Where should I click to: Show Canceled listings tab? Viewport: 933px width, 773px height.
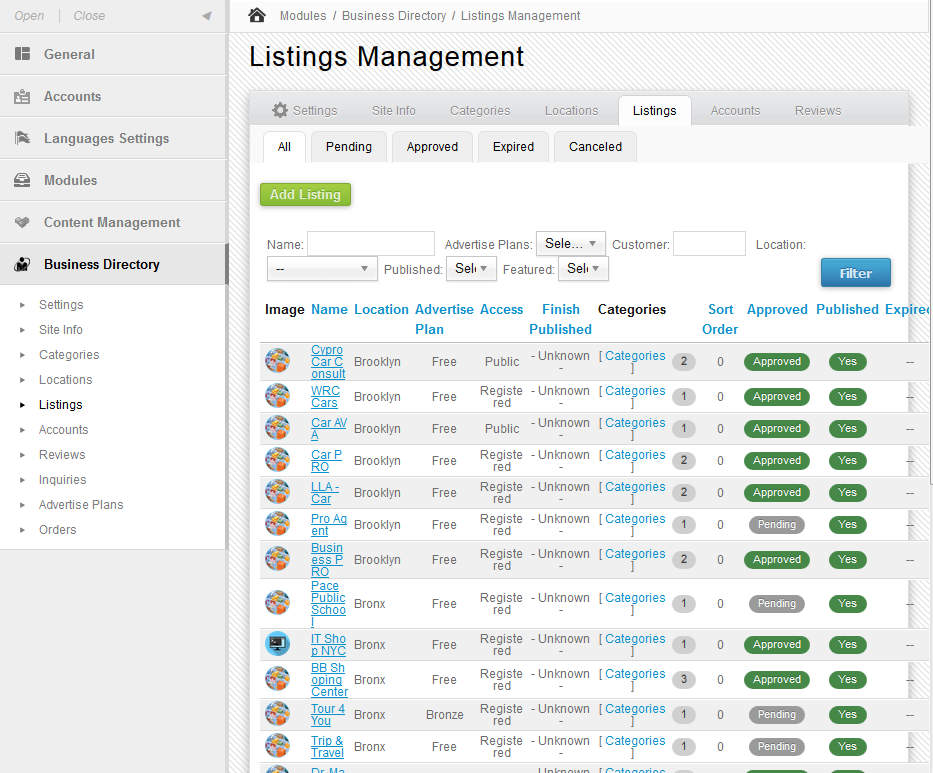[595, 146]
